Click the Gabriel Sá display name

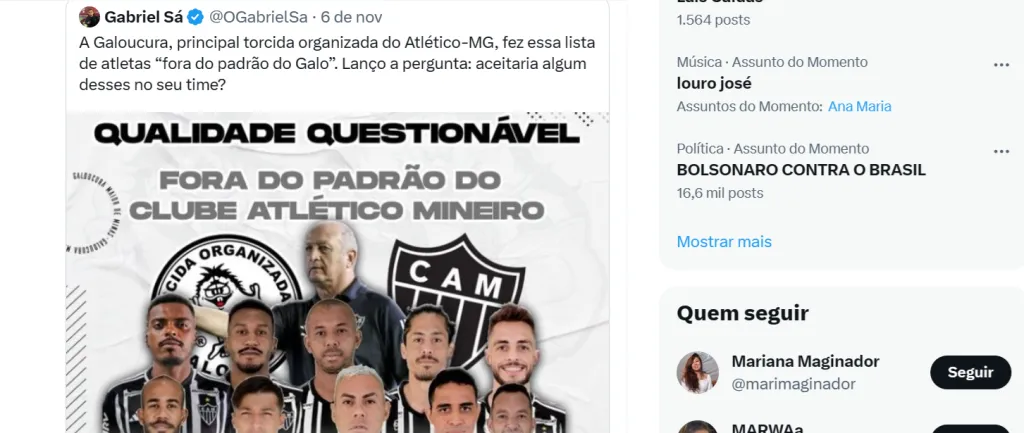coord(144,17)
